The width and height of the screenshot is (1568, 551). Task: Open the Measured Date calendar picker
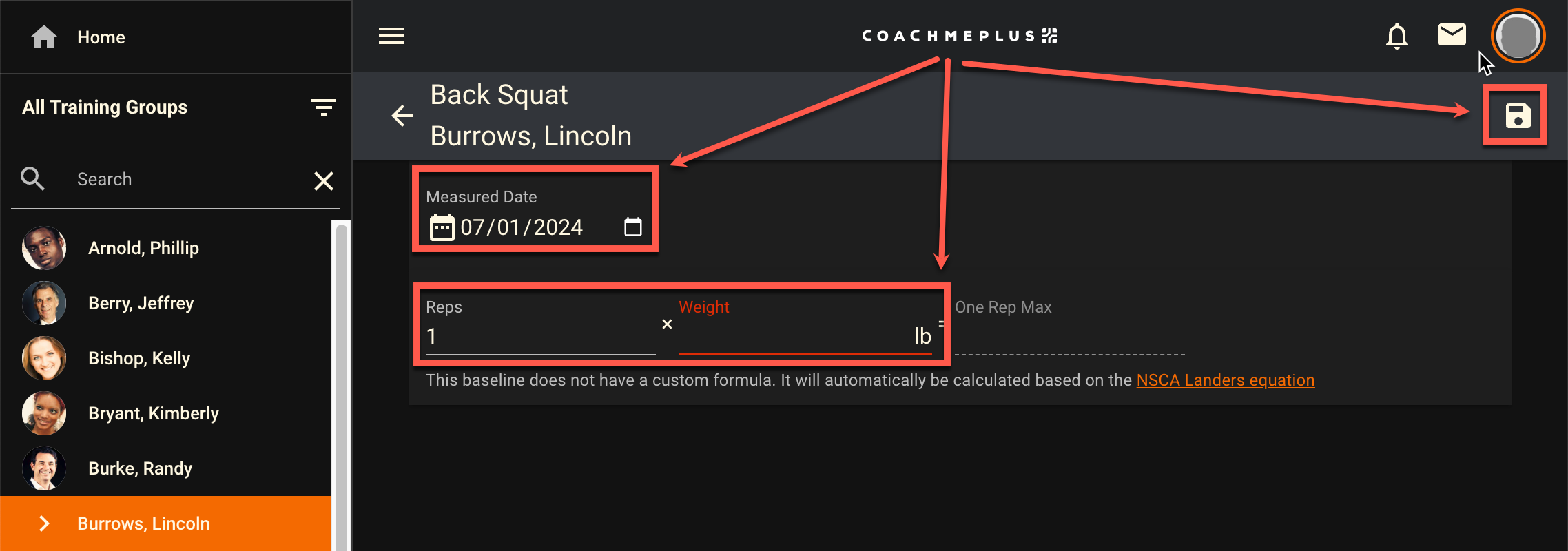(632, 227)
